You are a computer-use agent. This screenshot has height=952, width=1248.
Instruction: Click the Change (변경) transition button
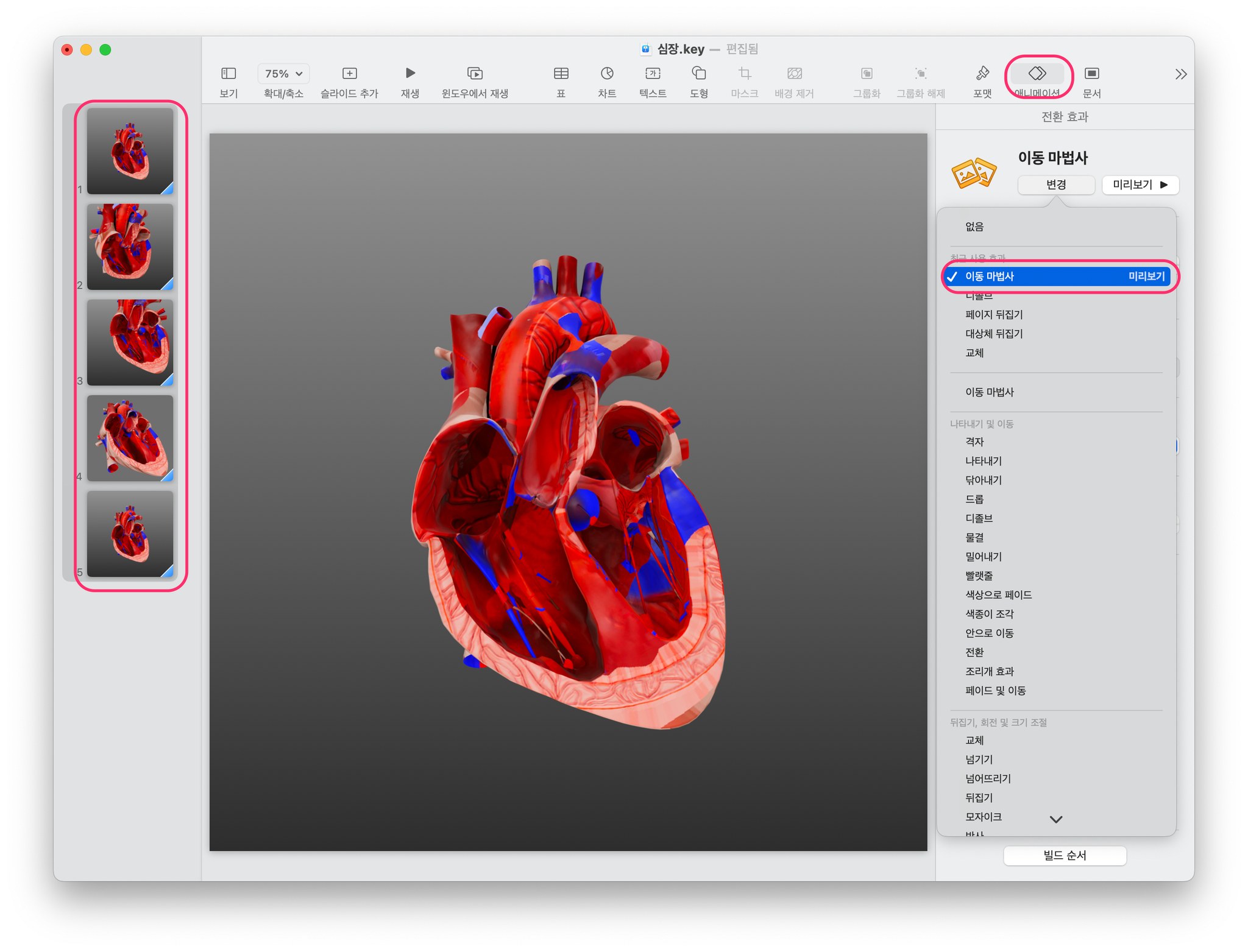(x=1056, y=185)
